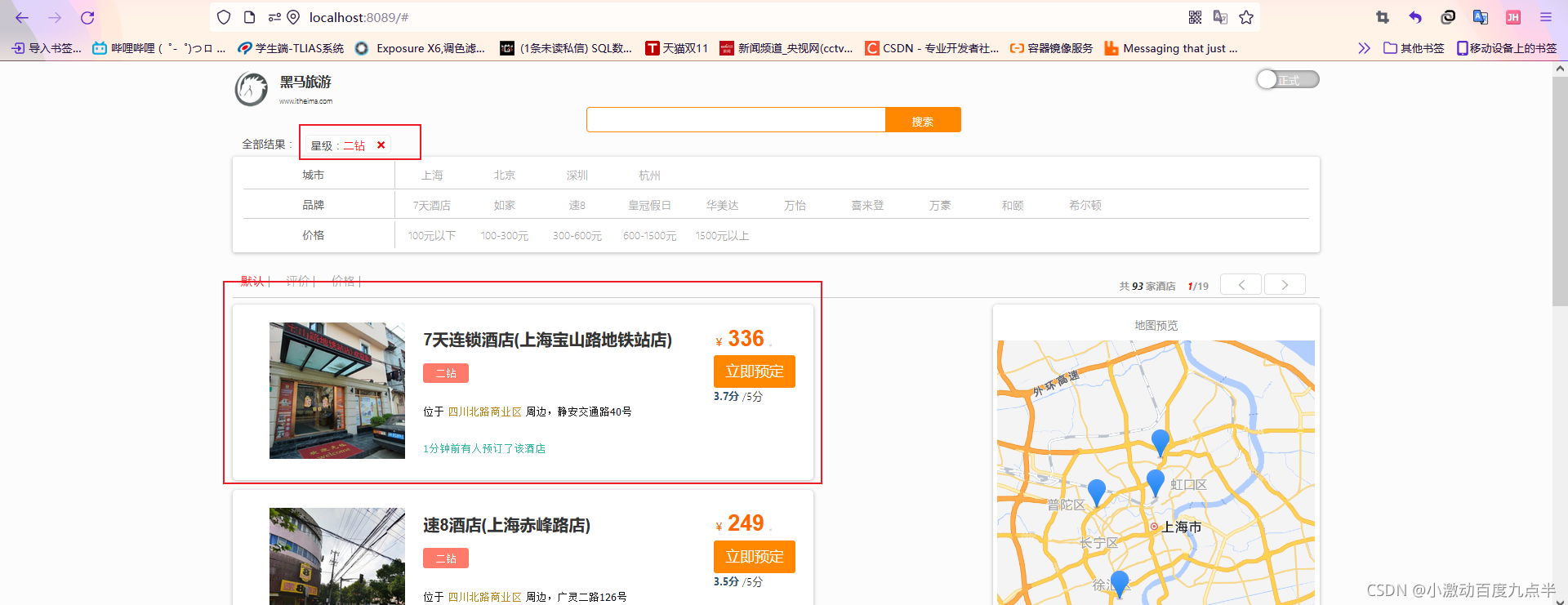Open the browser hamburger menu
Screen dimensions: 1568x605
(1546, 17)
